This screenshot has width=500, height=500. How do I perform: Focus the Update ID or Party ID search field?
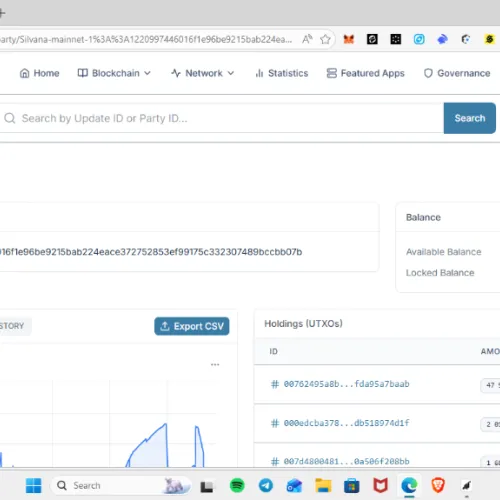pyautogui.click(x=222, y=118)
